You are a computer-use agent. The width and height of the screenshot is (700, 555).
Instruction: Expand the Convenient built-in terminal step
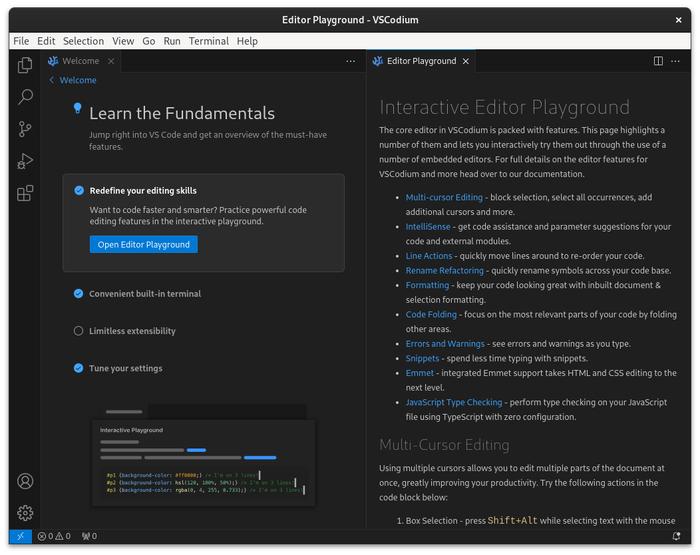click(145, 294)
